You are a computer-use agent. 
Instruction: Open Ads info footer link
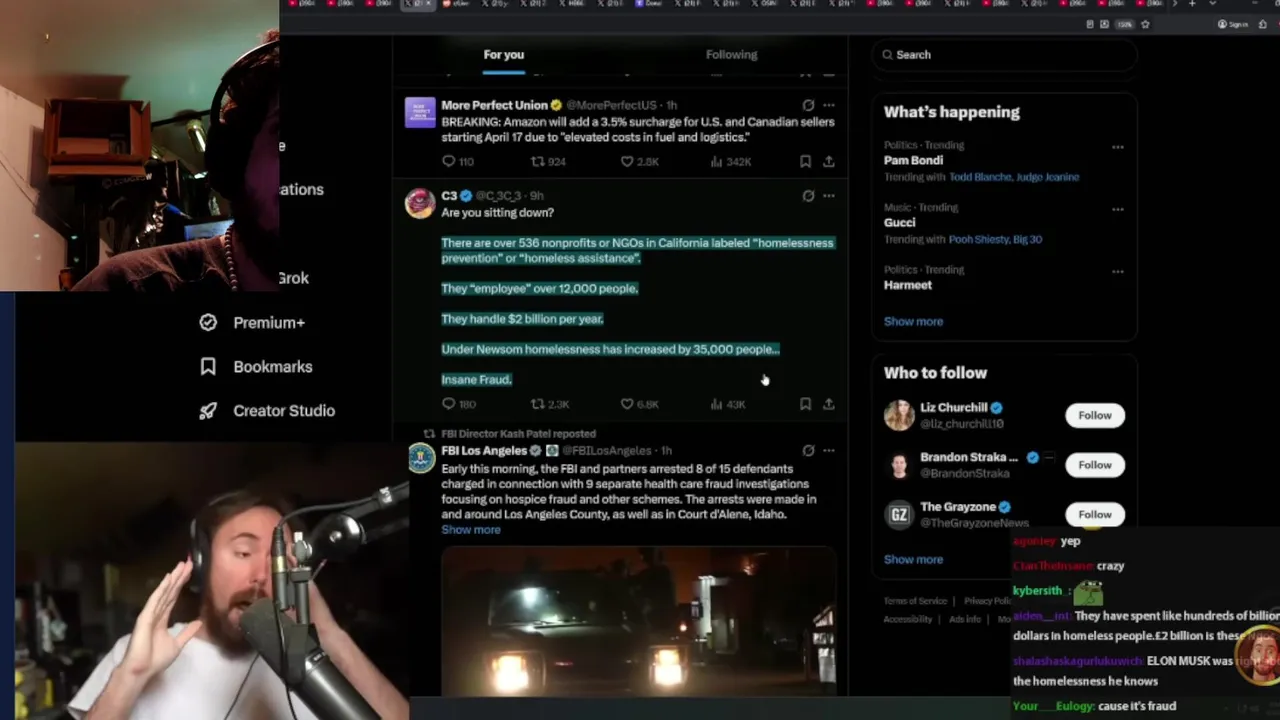[965, 619]
